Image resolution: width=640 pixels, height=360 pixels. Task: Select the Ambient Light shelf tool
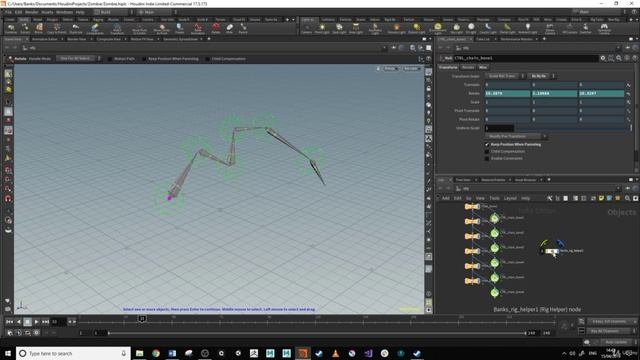point(528,29)
